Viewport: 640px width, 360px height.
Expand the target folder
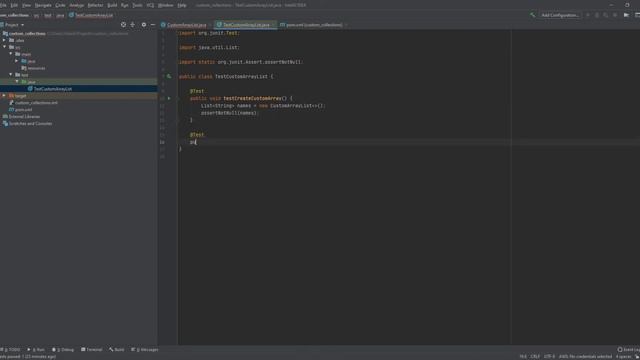point(4,96)
